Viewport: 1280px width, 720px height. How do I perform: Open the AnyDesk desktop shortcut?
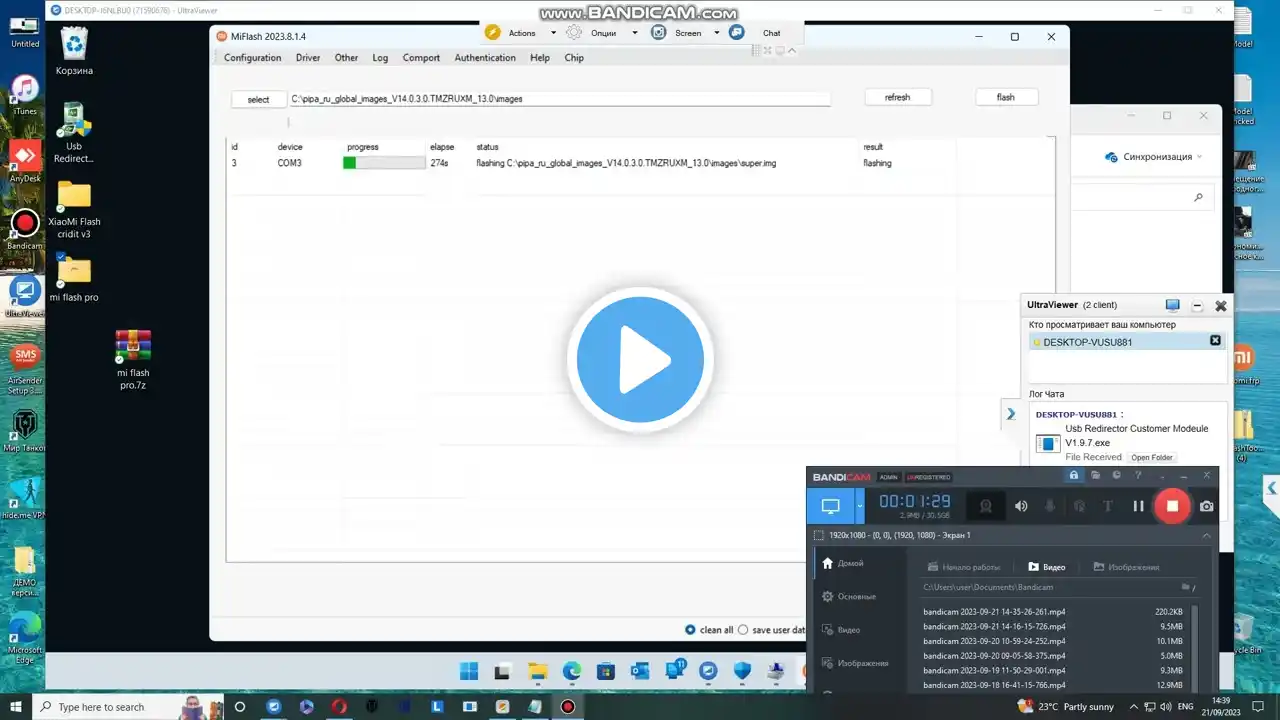coord(25,162)
